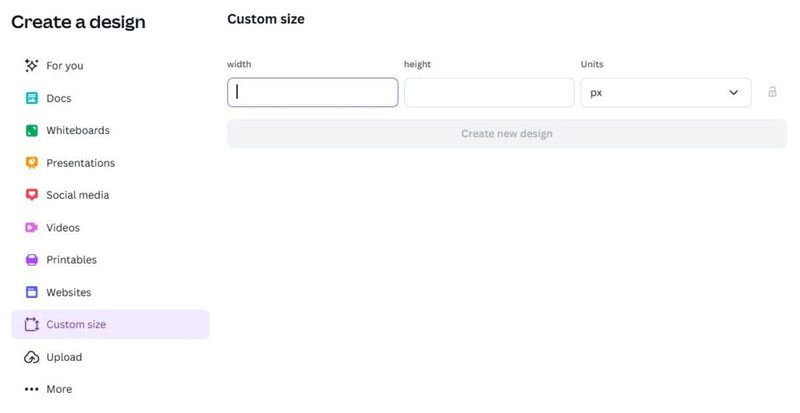Select the Videos camera icon
This screenshot has width=800, height=413.
point(31,228)
